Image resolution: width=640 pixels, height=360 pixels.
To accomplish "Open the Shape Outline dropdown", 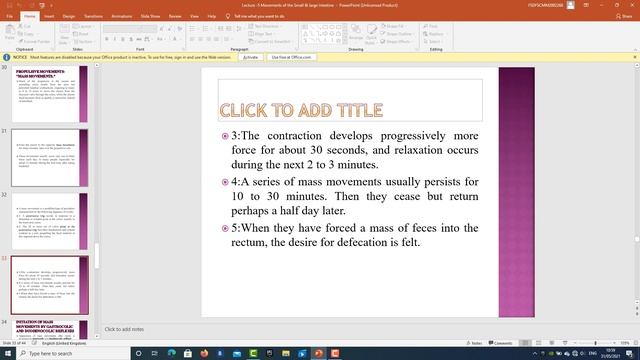I will 397,34.
